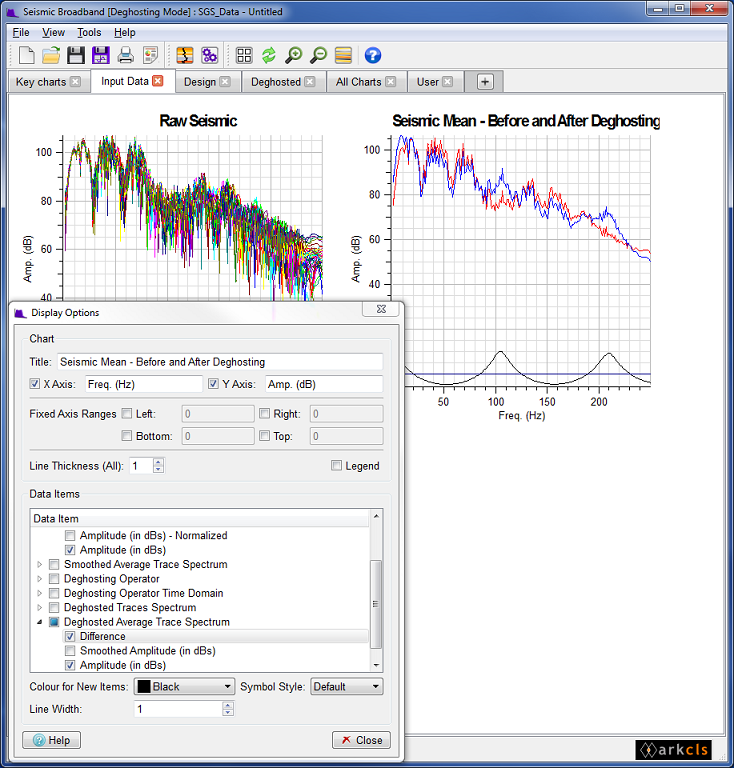Screen dimensions: 734x768
Task: Save with the black floppy disk icon
Action: point(75,55)
